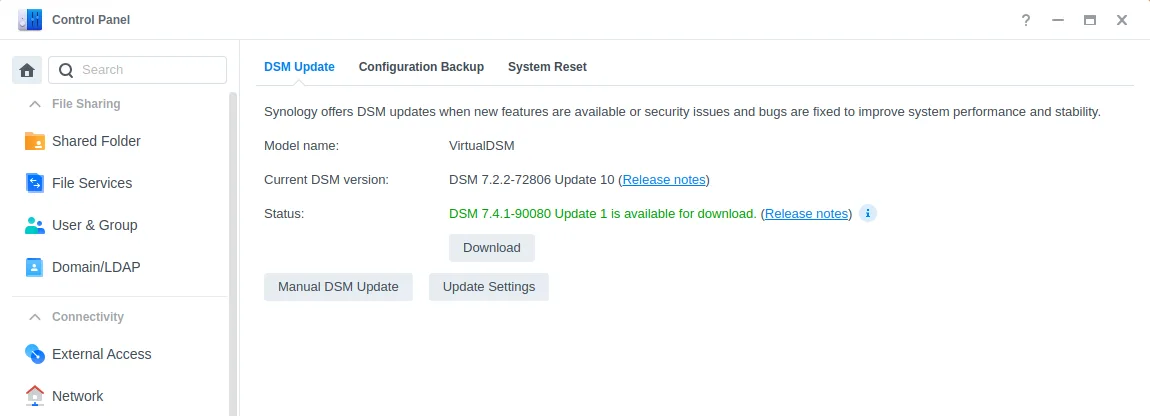Switch to the System Reset tab
Screen dimensions: 1150x416
point(547,67)
